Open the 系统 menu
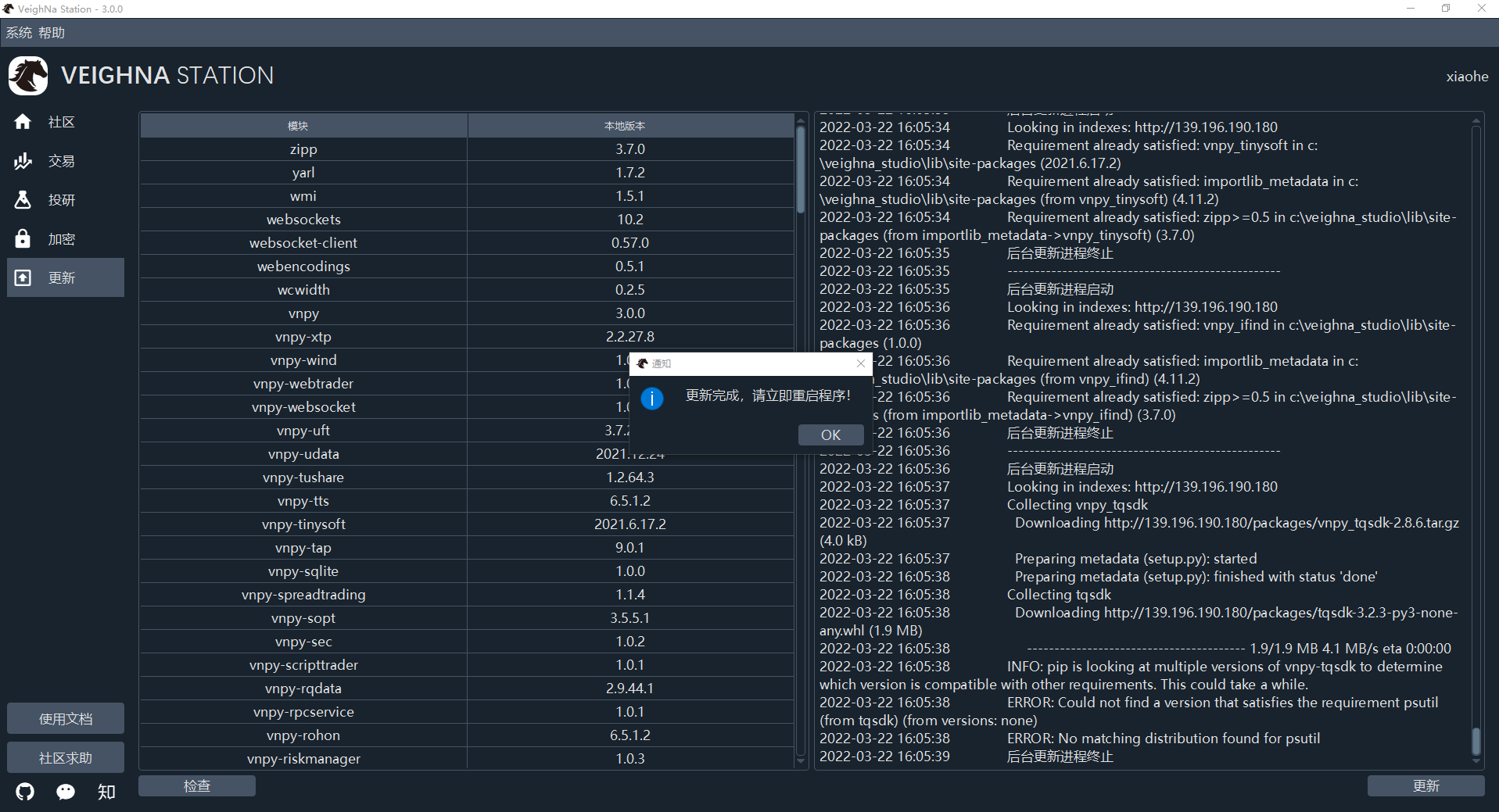The width and height of the screenshot is (1499, 812). click(19, 33)
